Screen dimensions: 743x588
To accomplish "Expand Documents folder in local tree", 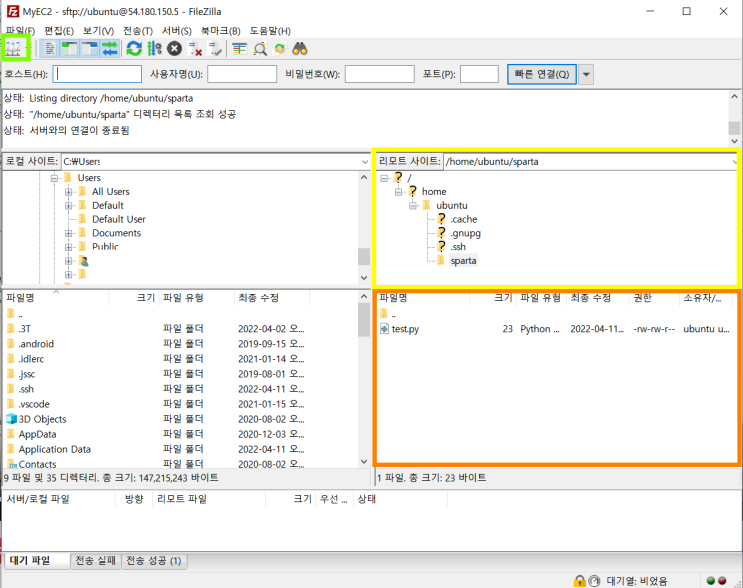I will pos(69,233).
